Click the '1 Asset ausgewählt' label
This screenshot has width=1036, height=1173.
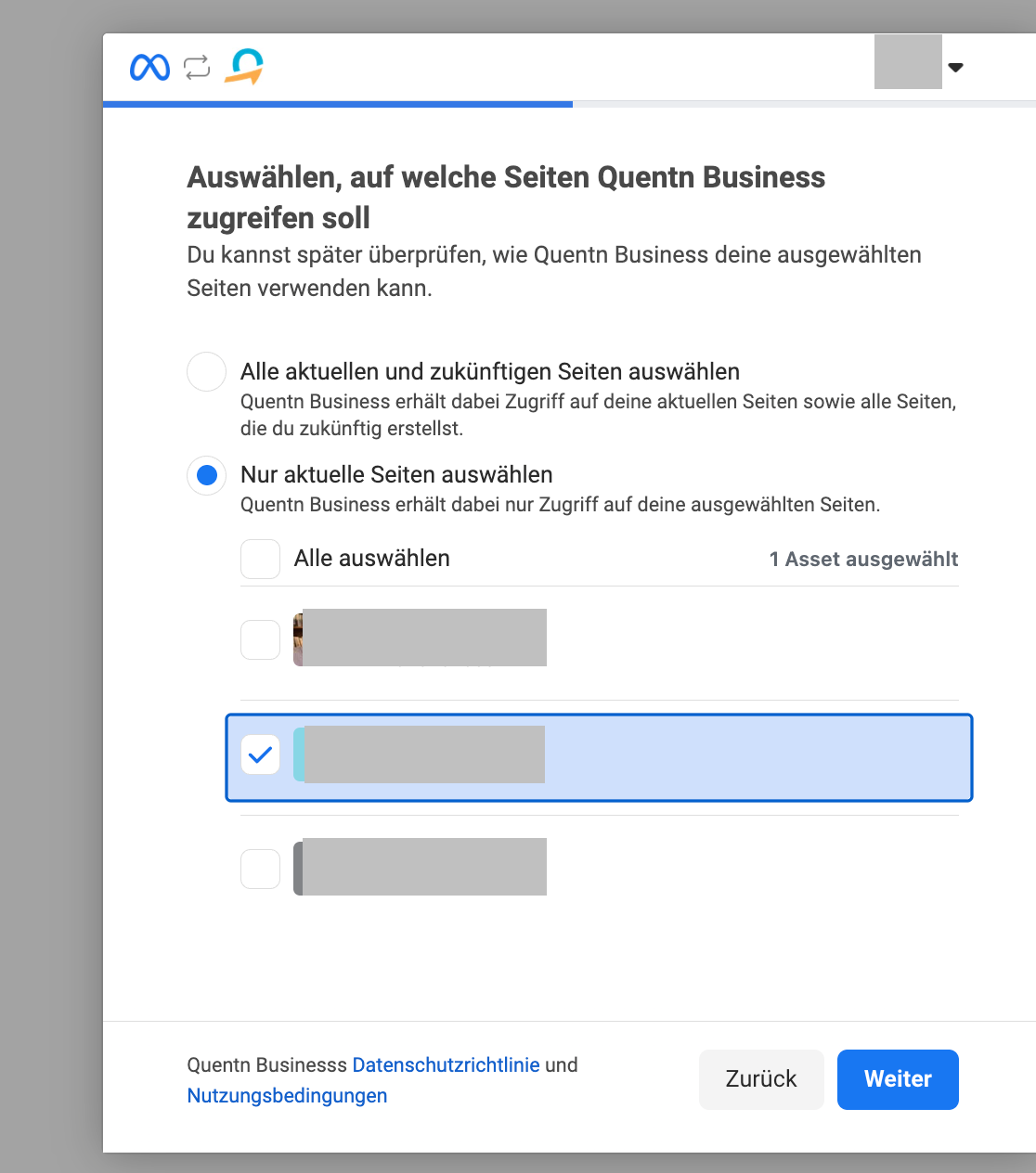click(x=863, y=559)
